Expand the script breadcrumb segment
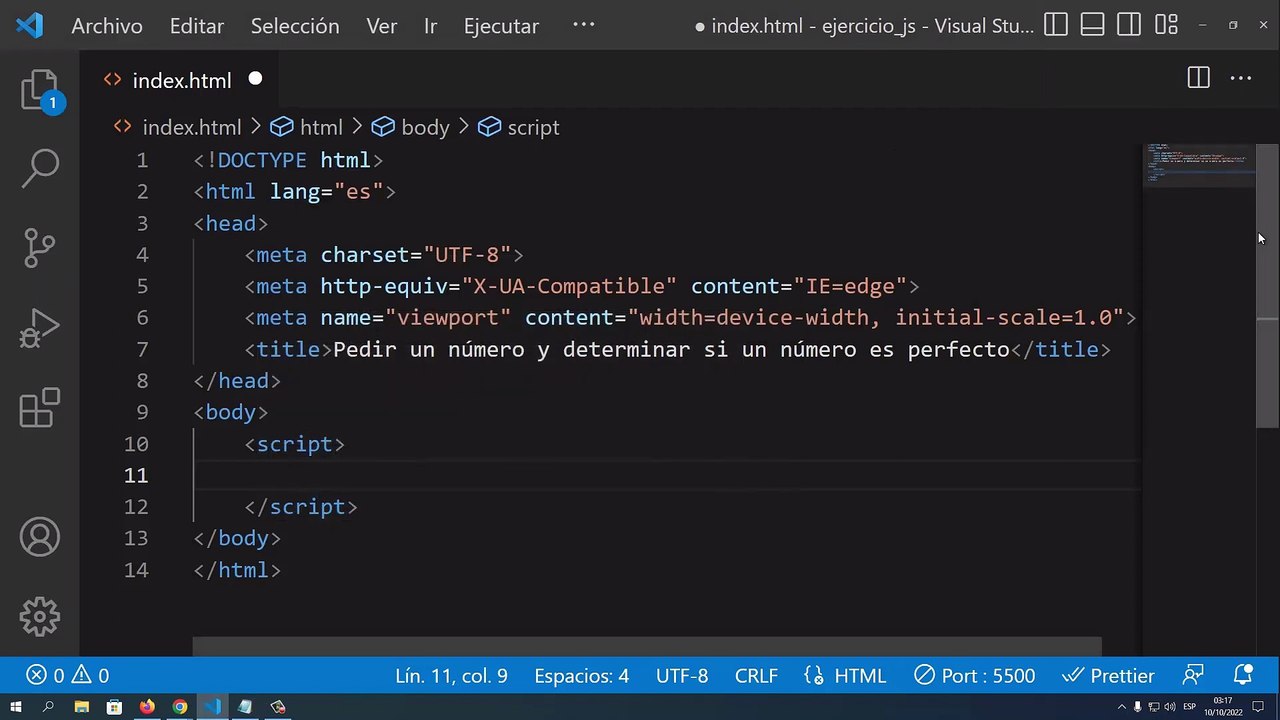Image resolution: width=1280 pixels, height=720 pixels. click(x=519, y=127)
